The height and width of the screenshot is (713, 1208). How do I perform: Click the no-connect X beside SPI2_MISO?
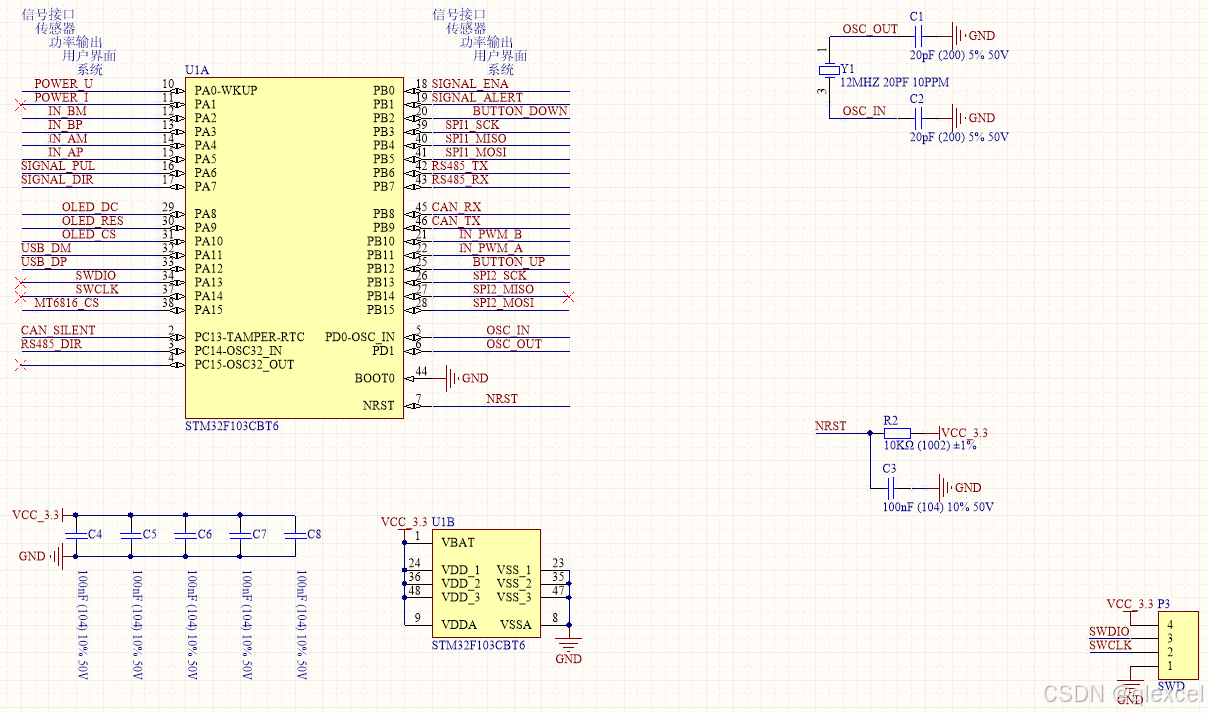pos(569,296)
